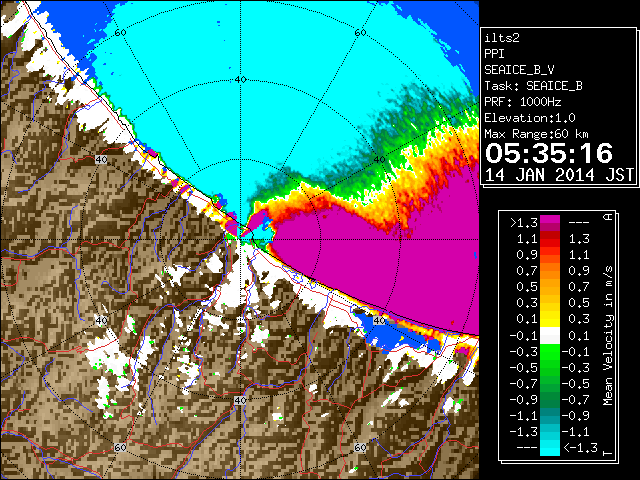Click the "ilts2" radar name text
640x480 pixels.
pos(502,38)
